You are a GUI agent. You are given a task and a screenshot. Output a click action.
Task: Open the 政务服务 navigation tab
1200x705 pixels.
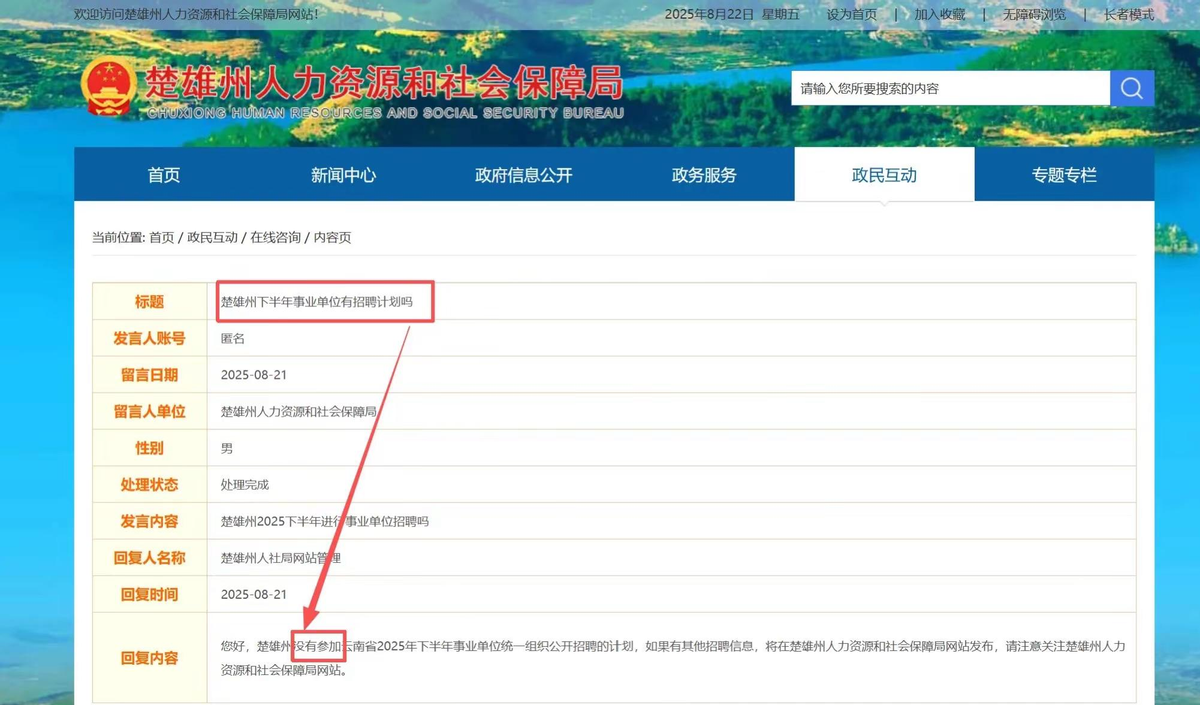[704, 175]
